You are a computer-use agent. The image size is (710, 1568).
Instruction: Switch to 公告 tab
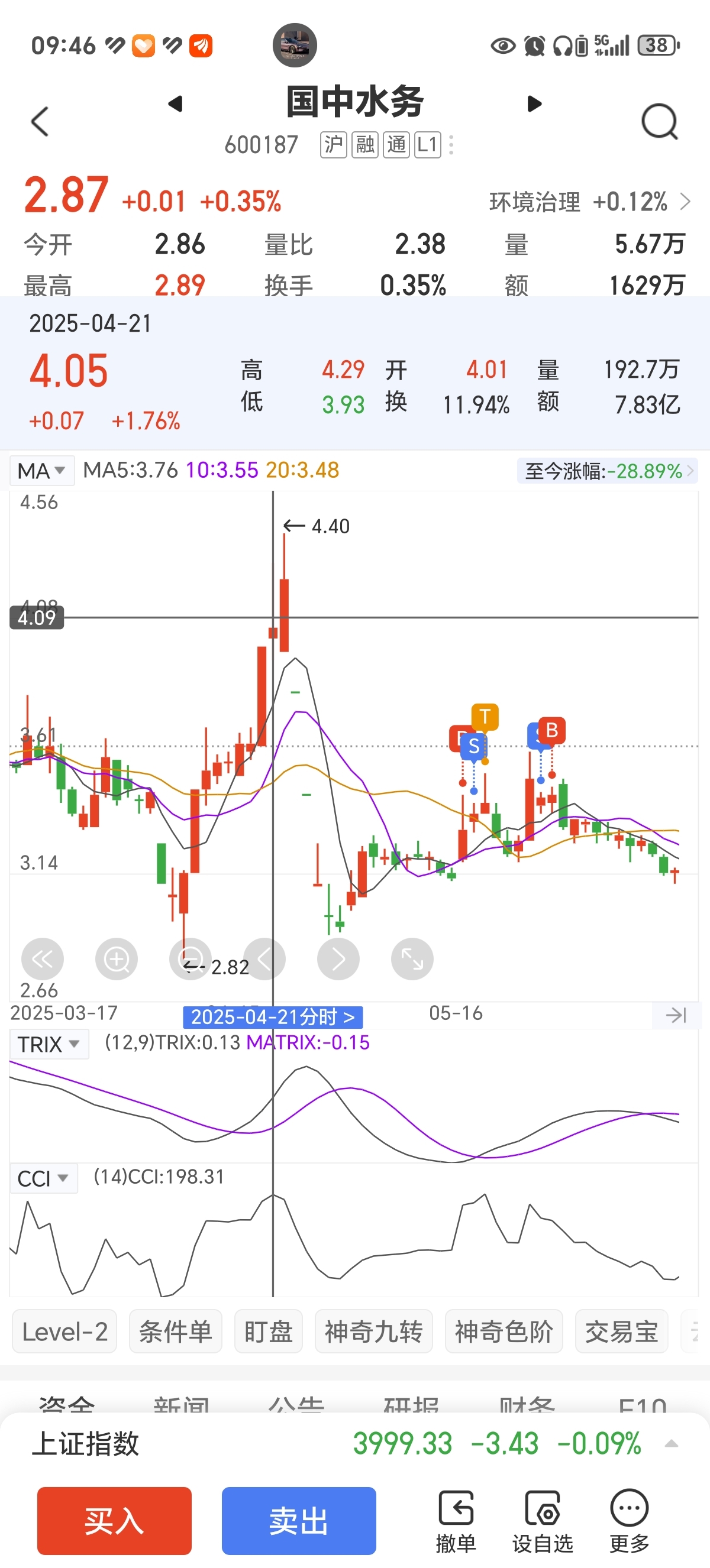pos(296,1404)
